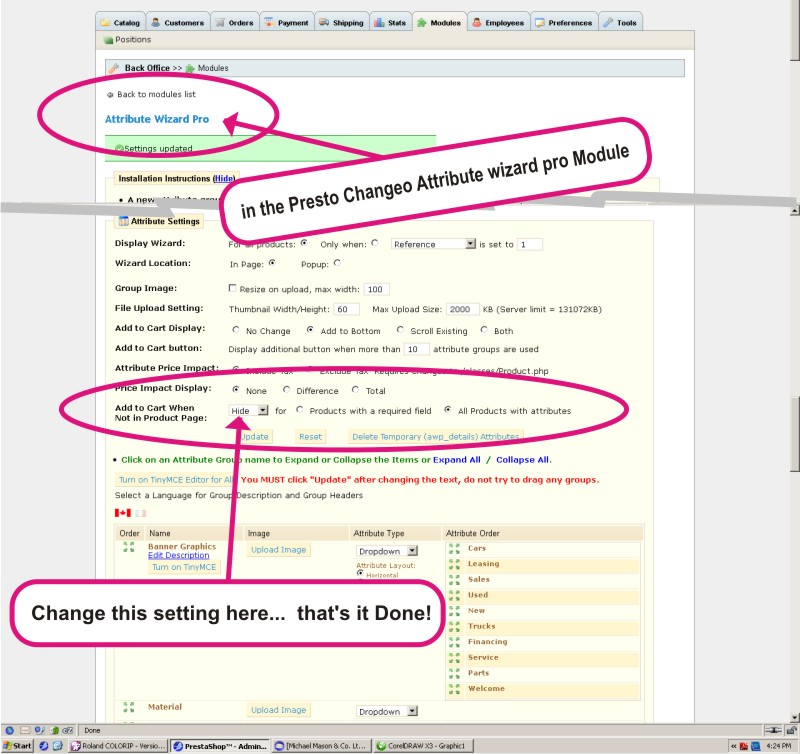Select Difference price impact display
Screen dimensions: 800x754
click(x=287, y=390)
